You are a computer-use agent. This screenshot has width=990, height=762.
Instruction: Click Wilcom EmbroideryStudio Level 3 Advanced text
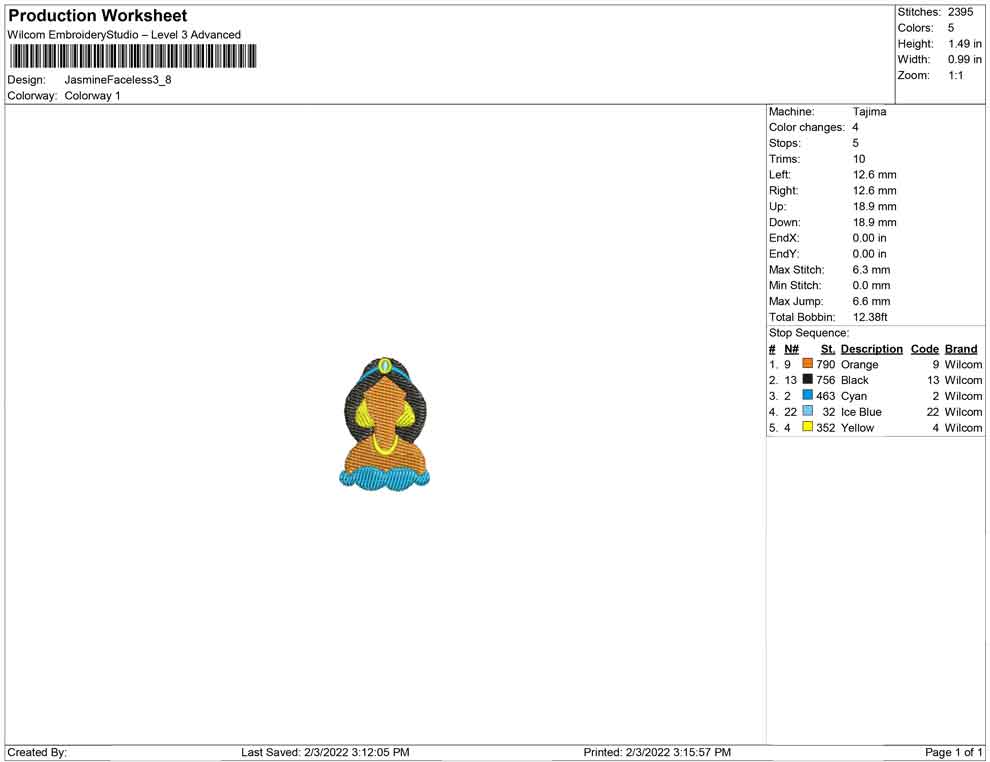pos(124,35)
